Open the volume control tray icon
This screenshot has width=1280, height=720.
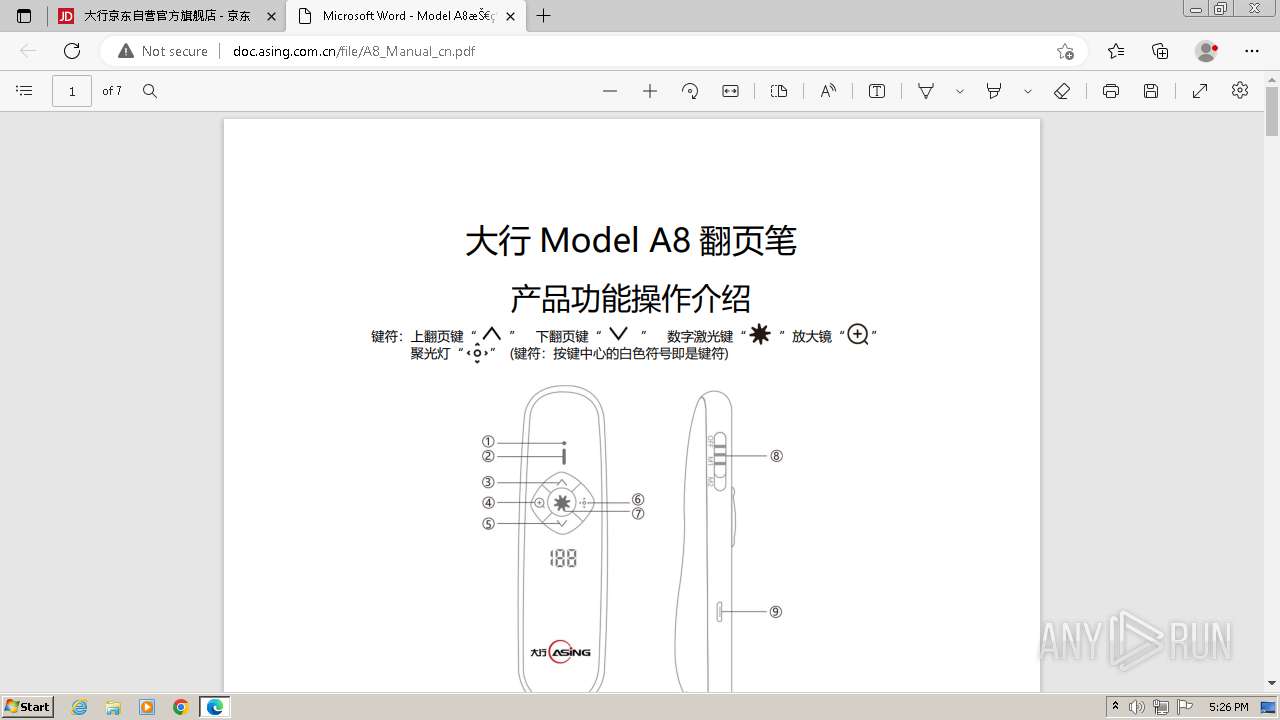1137,707
